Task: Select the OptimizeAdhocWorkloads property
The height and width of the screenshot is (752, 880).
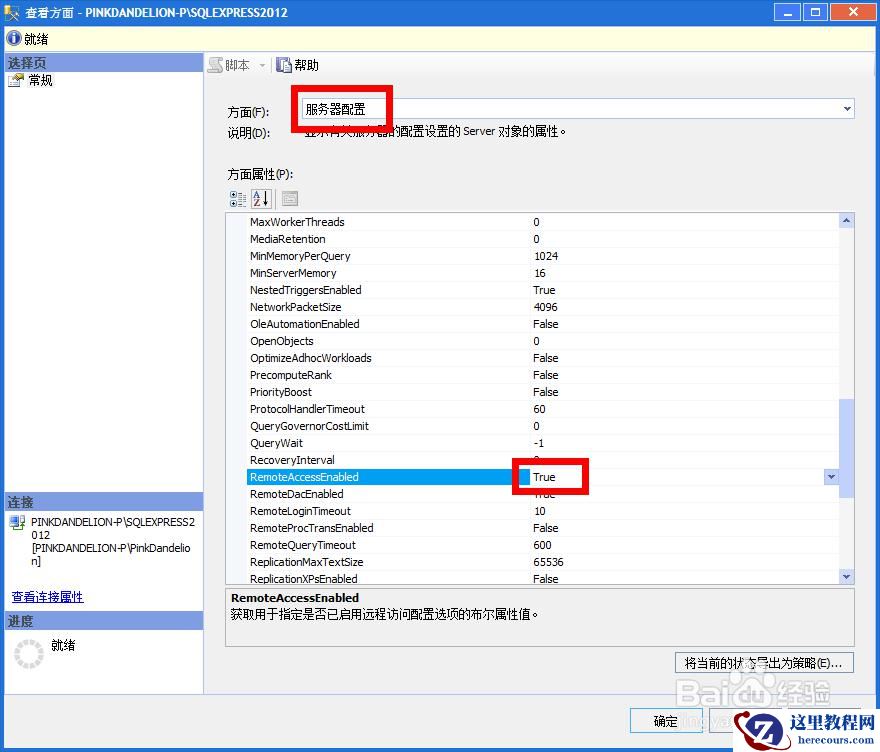Action: point(310,358)
